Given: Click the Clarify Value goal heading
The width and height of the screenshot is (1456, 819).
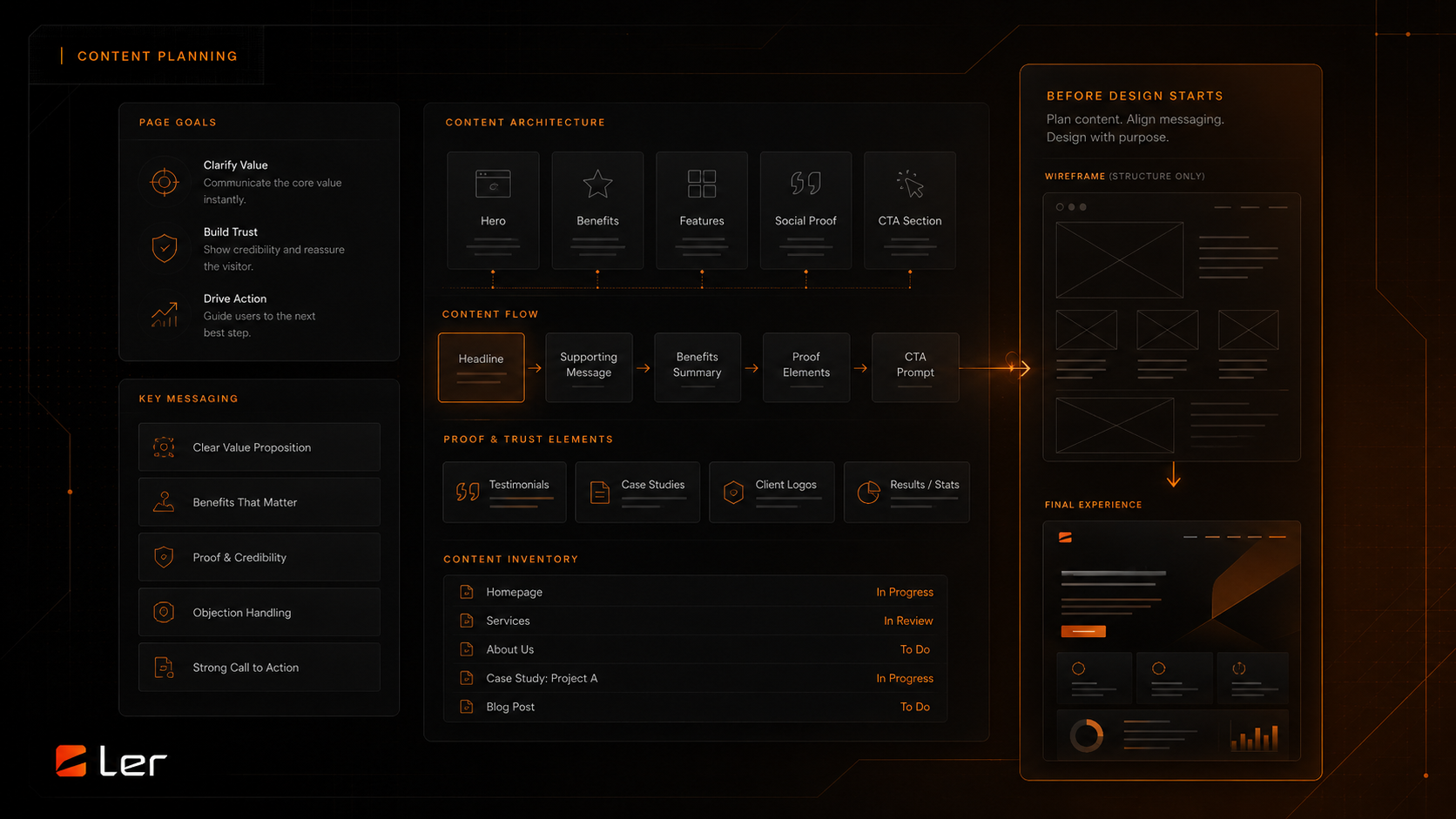Looking at the screenshot, I should click(236, 165).
